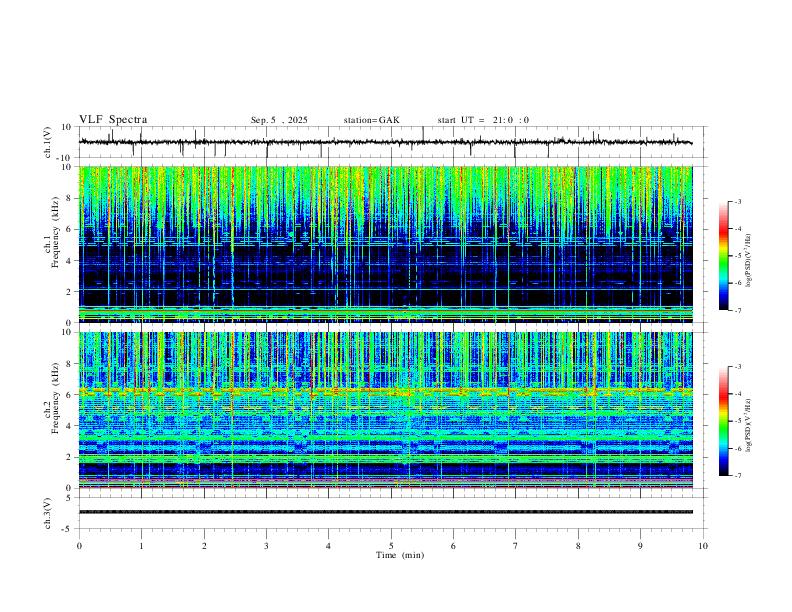The height and width of the screenshot is (612, 792).
Task: Click the ch.1(V) waveform trace panel
Action: [x=391, y=142]
